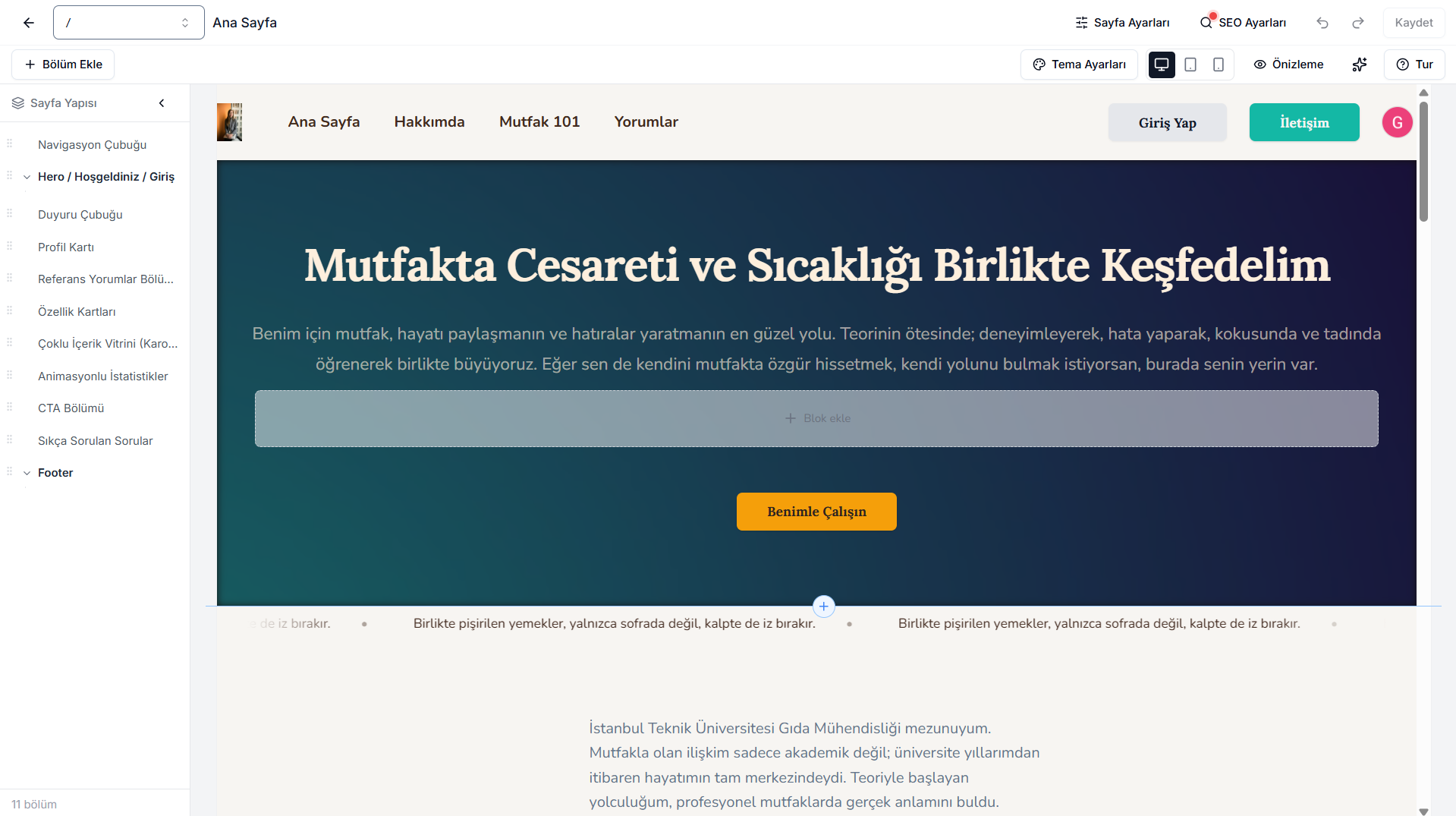This screenshot has height=816, width=1456.
Task: Click the İletişim button
Action: 1304,122
